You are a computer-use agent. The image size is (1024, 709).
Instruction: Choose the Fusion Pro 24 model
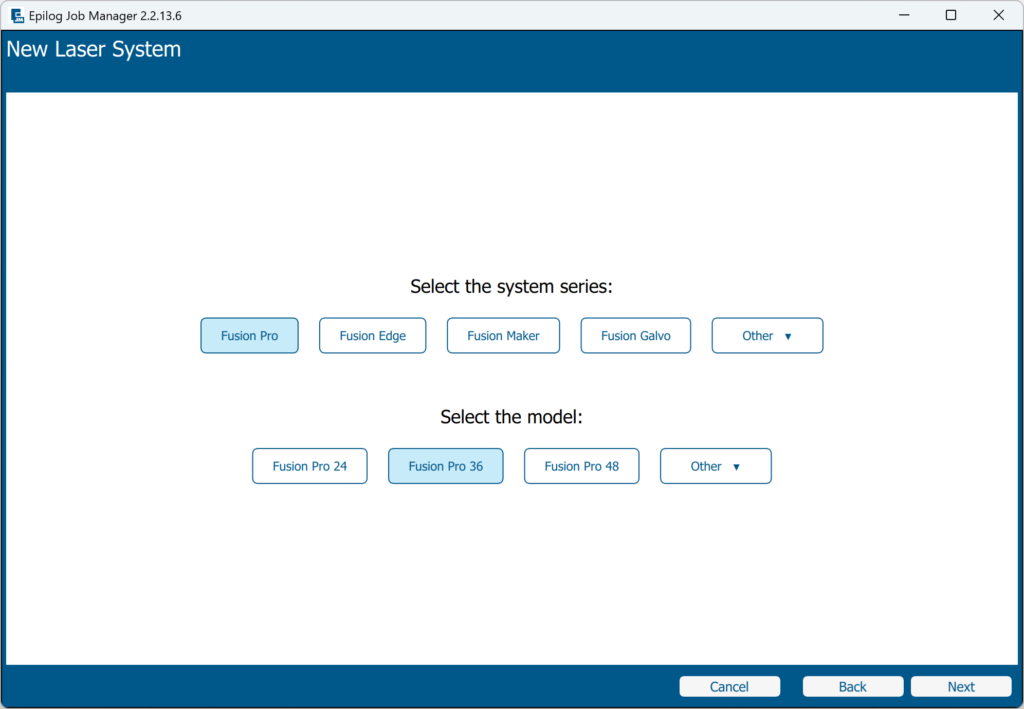tap(310, 466)
